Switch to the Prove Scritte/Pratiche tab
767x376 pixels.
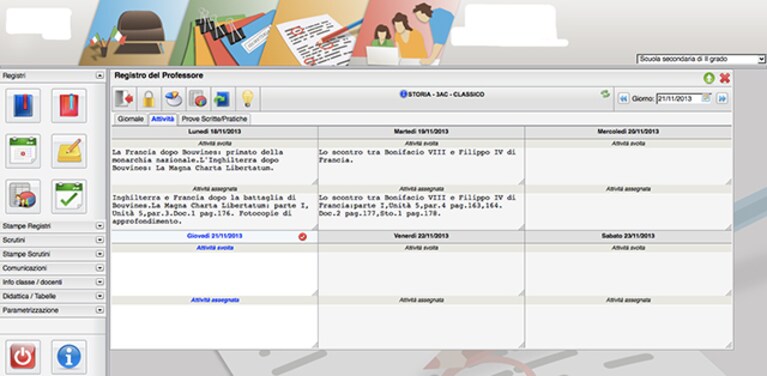[x=215, y=119]
